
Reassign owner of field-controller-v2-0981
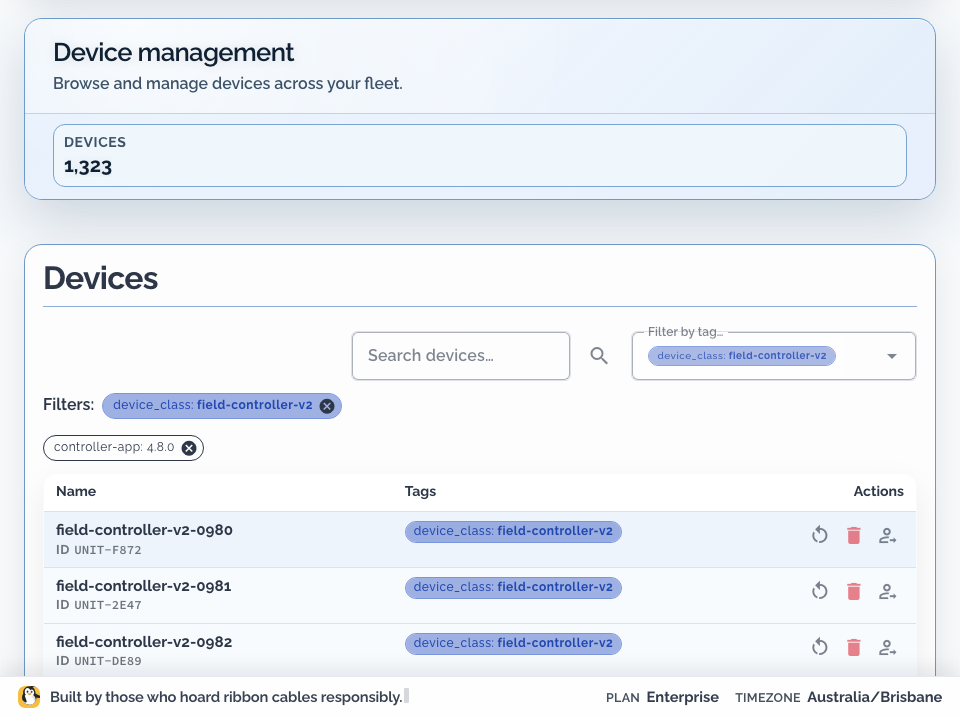click(x=887, y=592)
